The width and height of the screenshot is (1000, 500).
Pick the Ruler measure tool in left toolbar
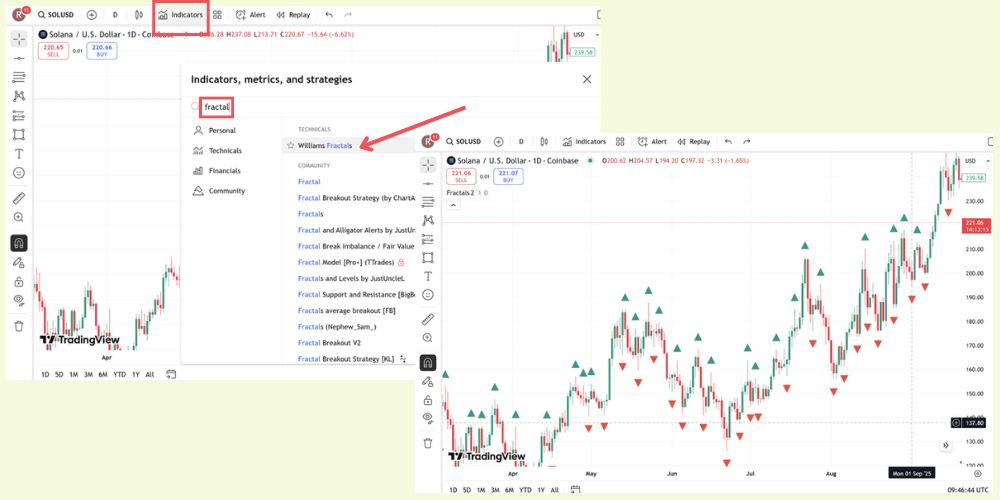coord(18,198)
